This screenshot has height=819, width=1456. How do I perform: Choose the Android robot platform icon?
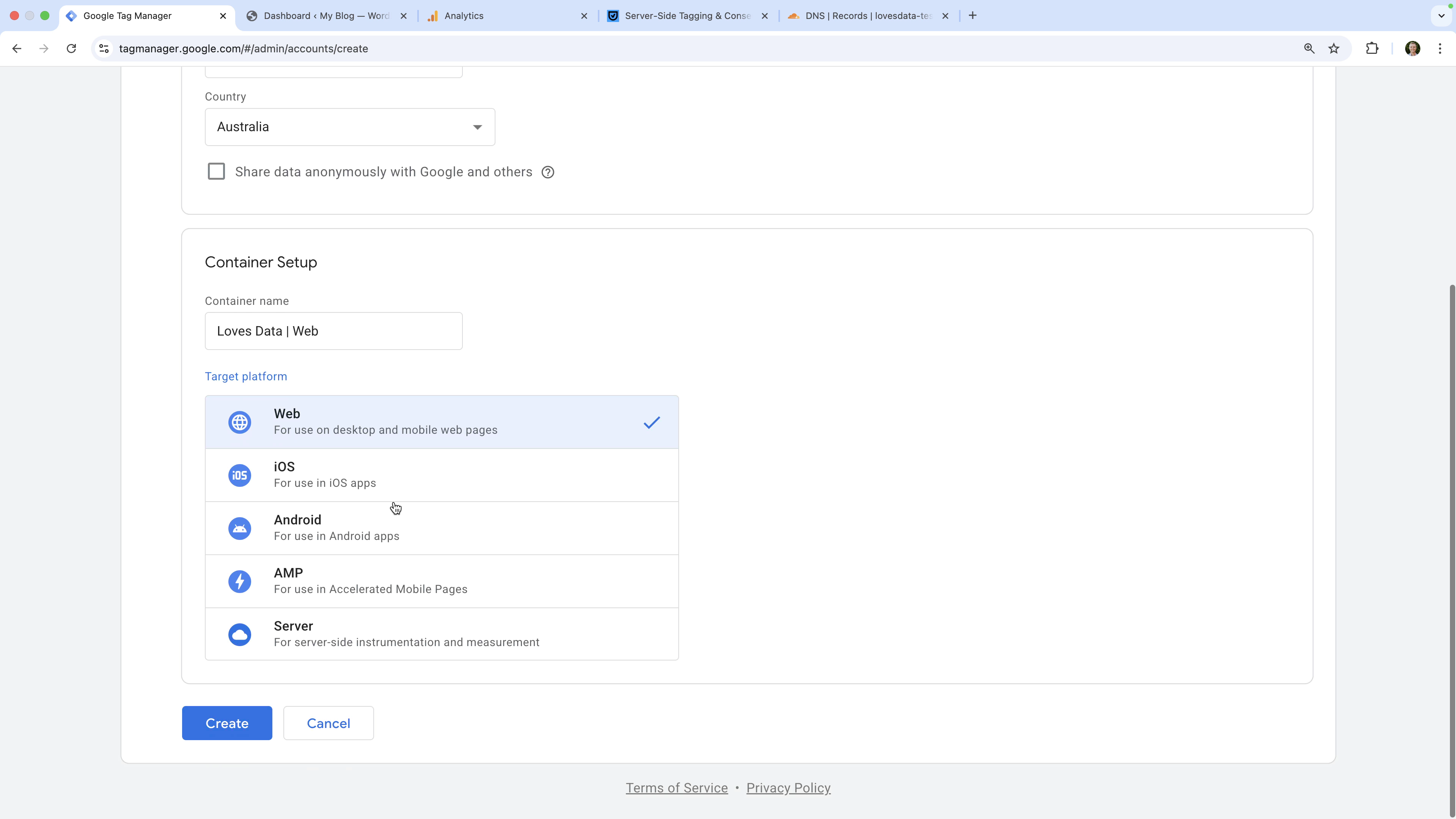click(x=240, y=528)
